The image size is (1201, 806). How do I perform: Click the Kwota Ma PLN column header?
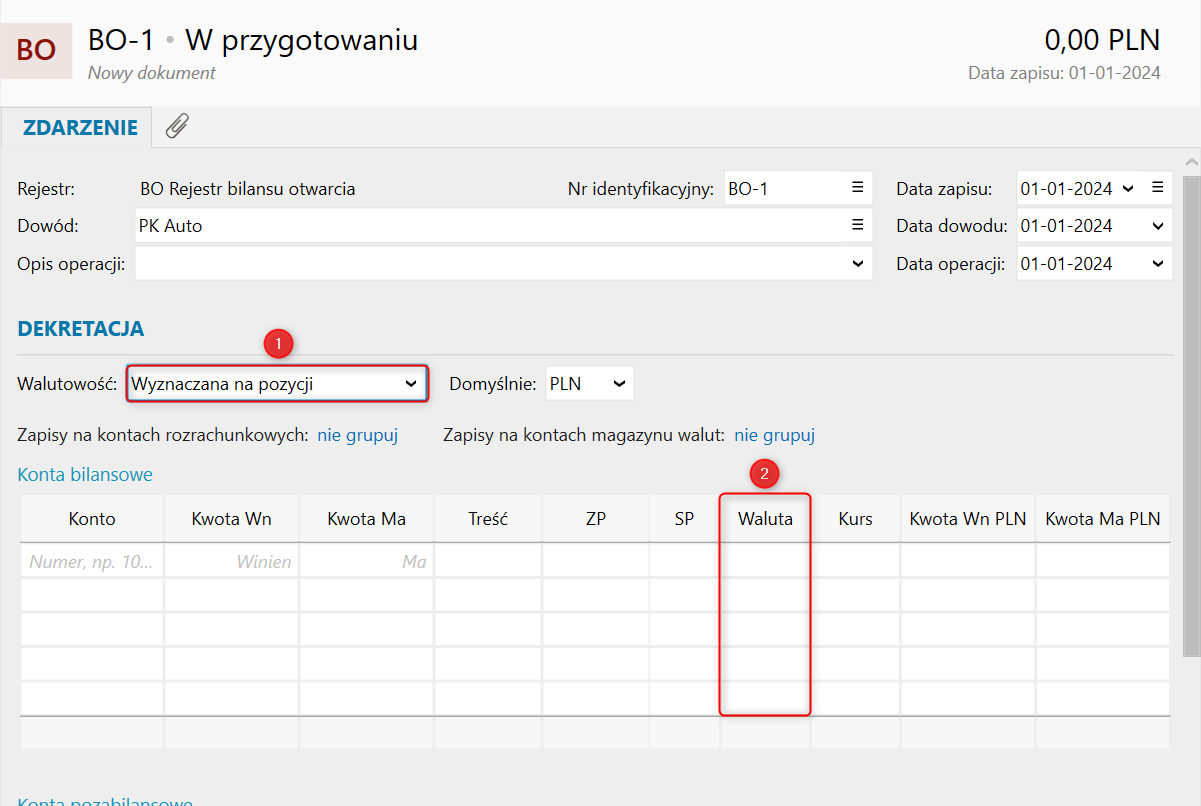[x=1103, y=519]
